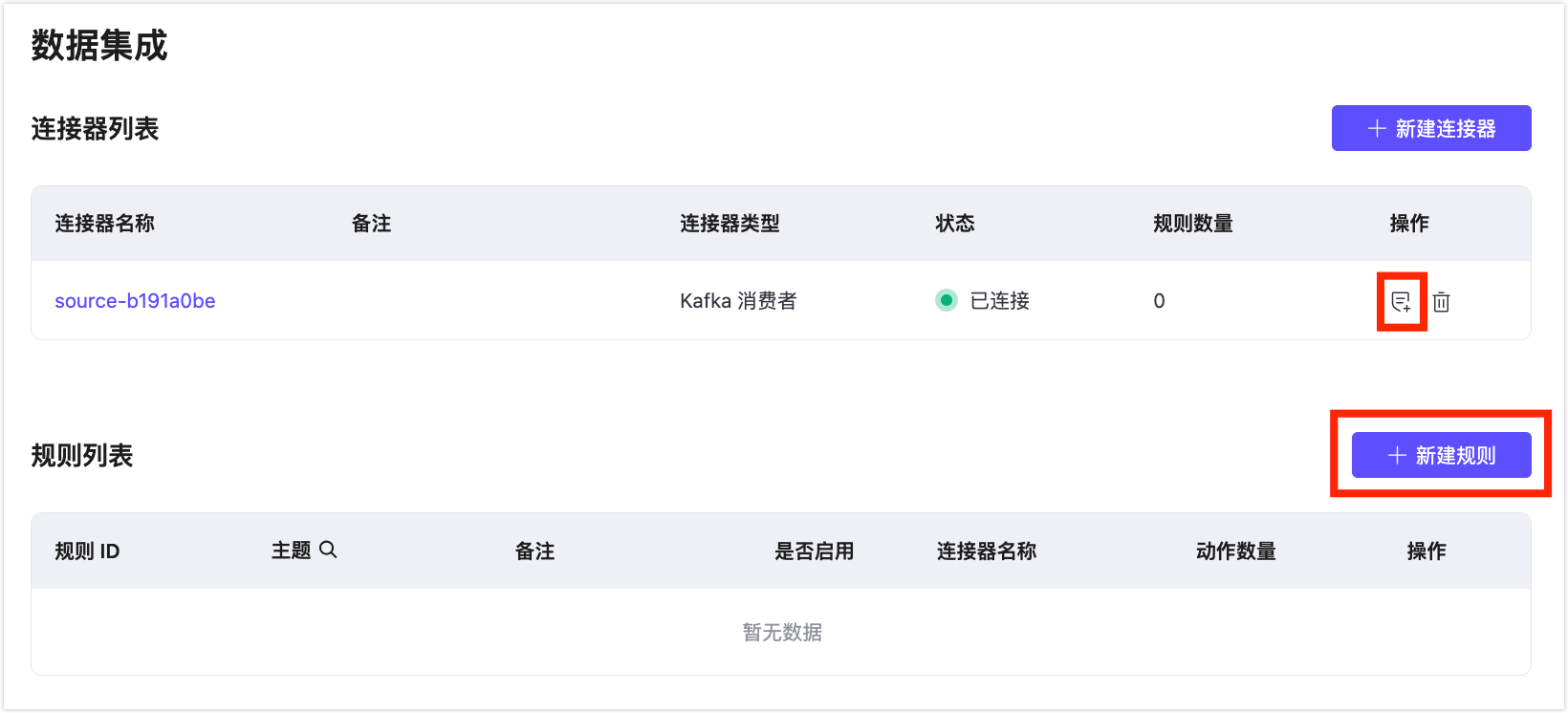
Task: Click the 是否启用 column header
Action: pyautogui.click(x=814, y=551)
